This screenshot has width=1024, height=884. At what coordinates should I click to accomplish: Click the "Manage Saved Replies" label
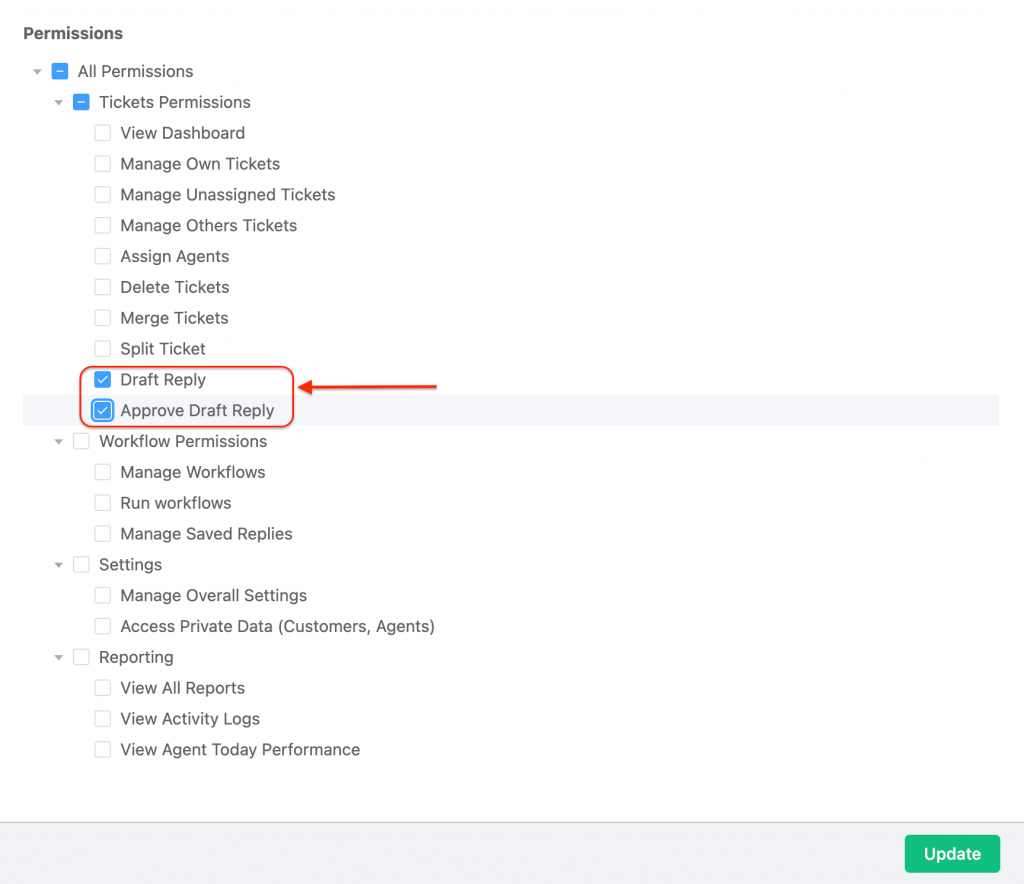click(x=206, y=533)
